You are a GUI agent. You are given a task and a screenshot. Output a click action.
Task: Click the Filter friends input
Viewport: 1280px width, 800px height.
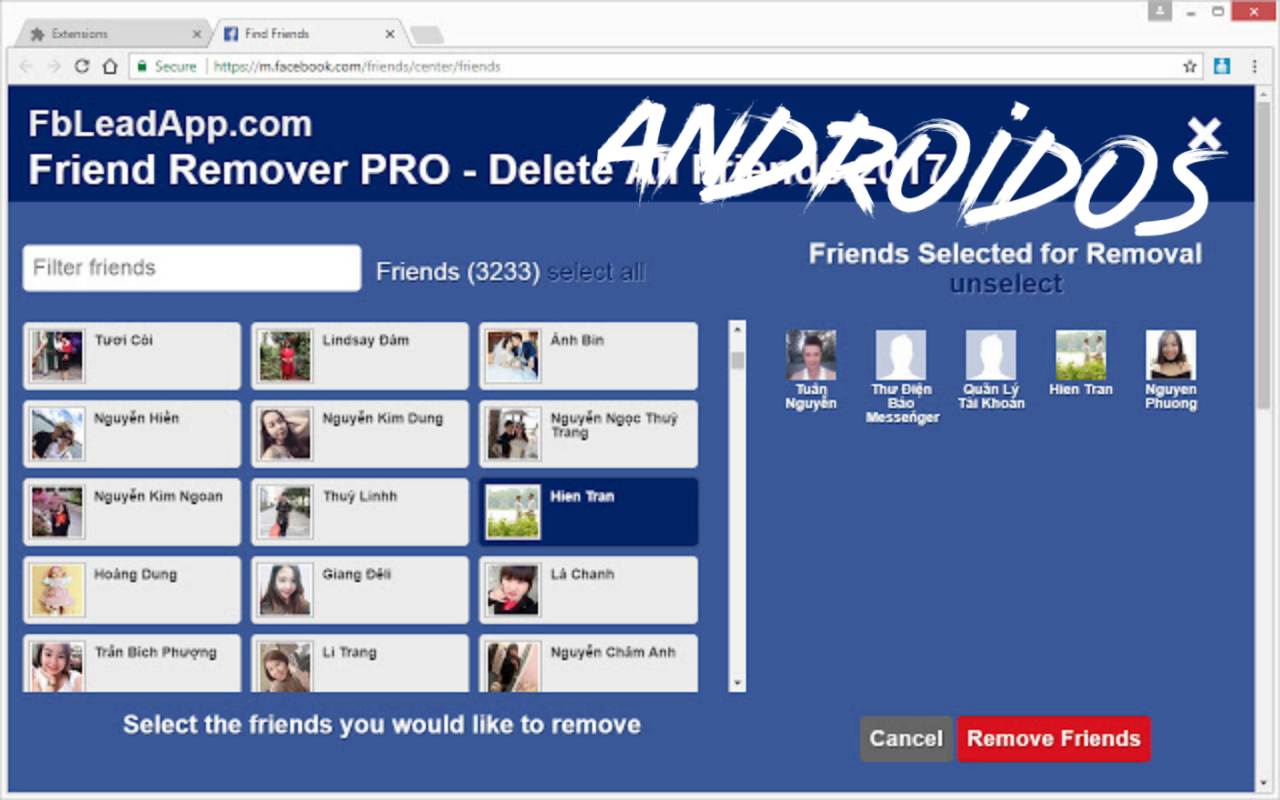tap(192, 268)
